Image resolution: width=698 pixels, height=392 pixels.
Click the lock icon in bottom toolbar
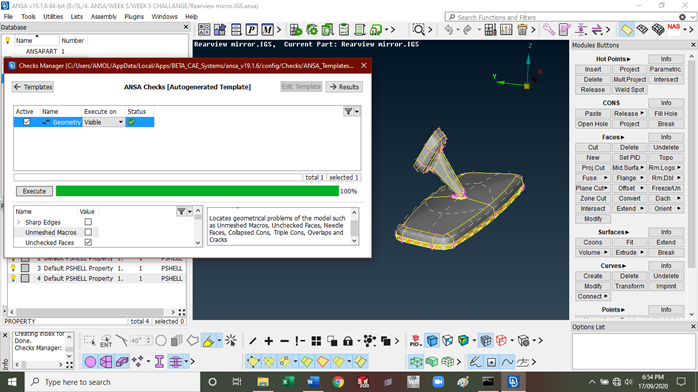(348, 341)
